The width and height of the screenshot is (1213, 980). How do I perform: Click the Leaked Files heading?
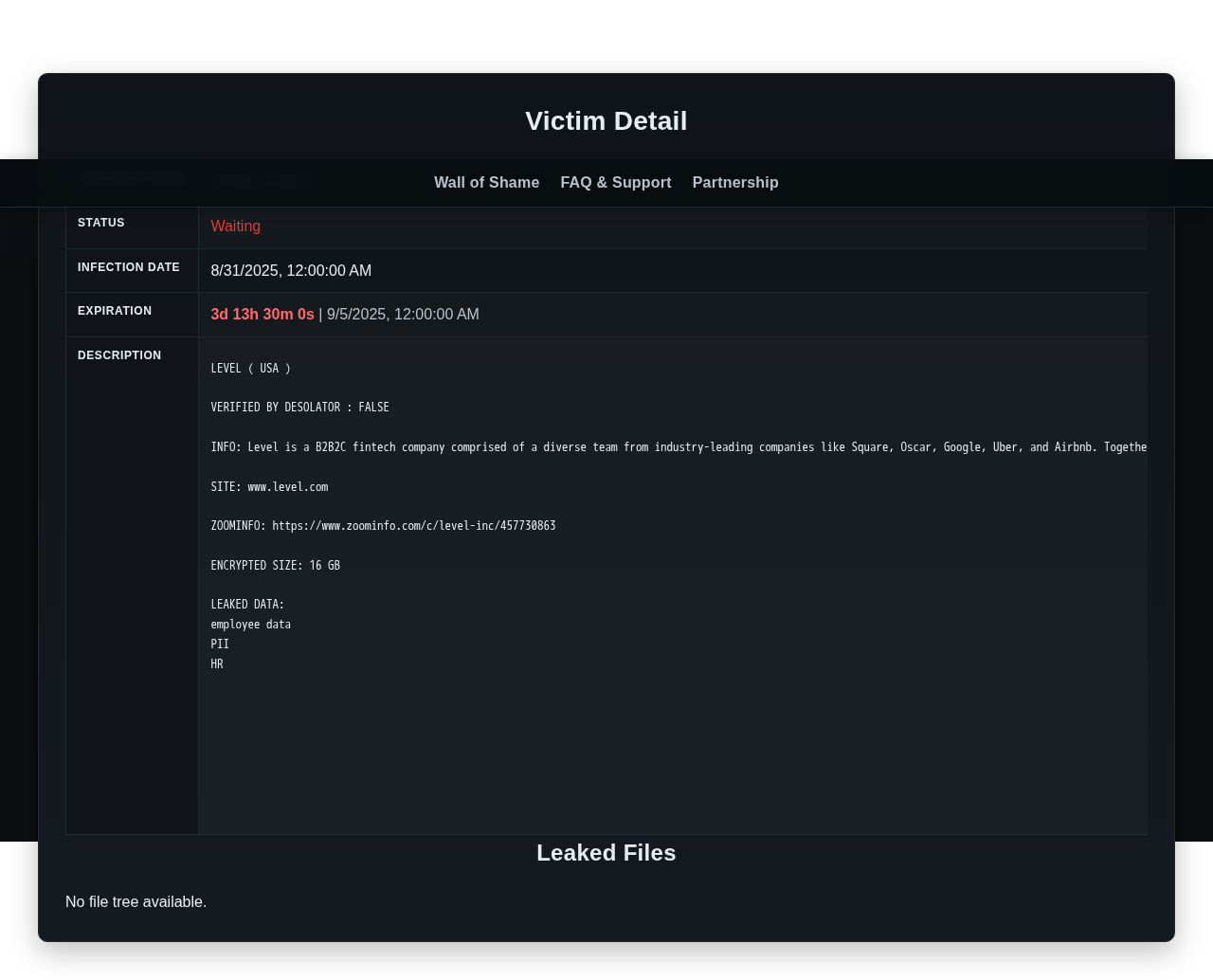606,853
